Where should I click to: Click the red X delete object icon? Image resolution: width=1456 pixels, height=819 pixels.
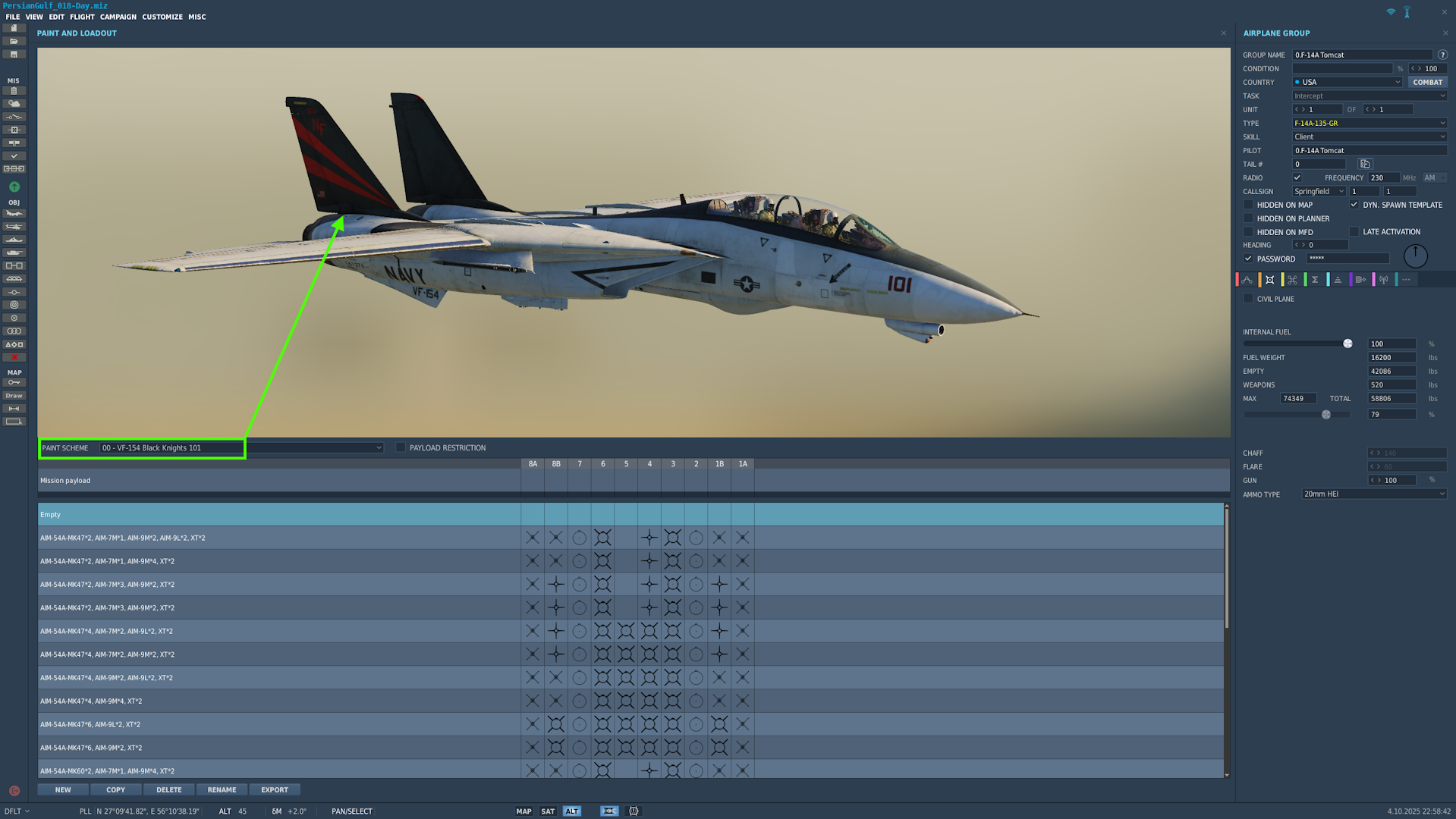tap(14, 357)
